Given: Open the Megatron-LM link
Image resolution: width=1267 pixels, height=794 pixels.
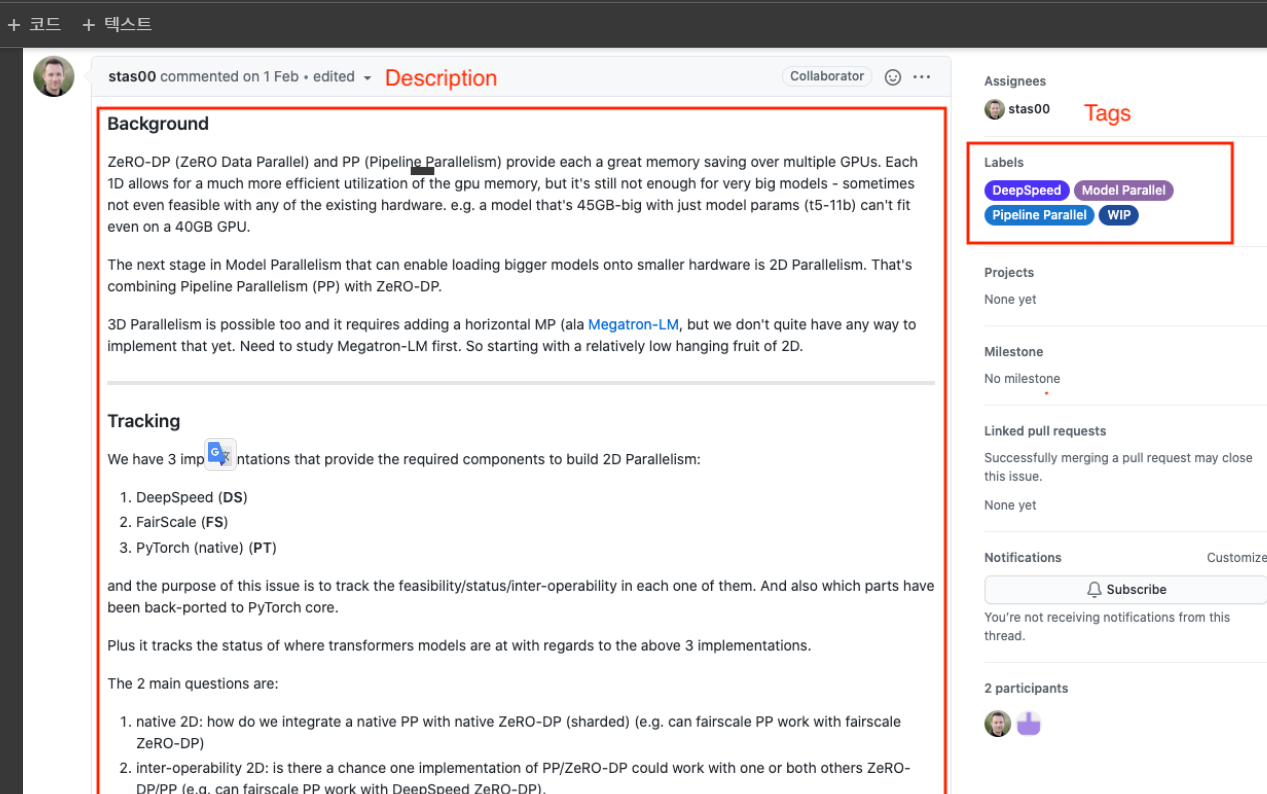Looking at the screenshot, I should point(633,324).
